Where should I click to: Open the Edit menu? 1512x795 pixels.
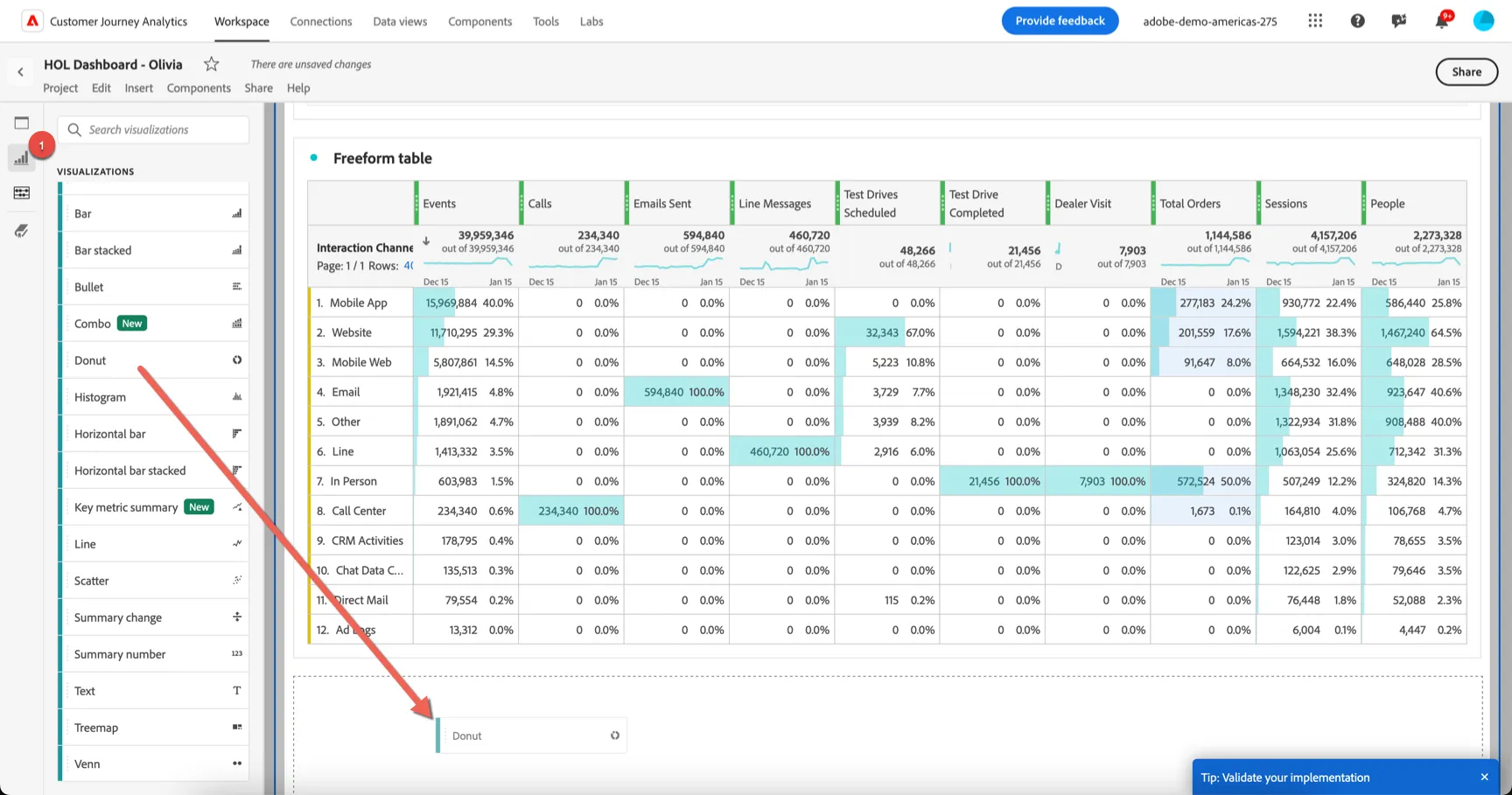coord(101,87)
